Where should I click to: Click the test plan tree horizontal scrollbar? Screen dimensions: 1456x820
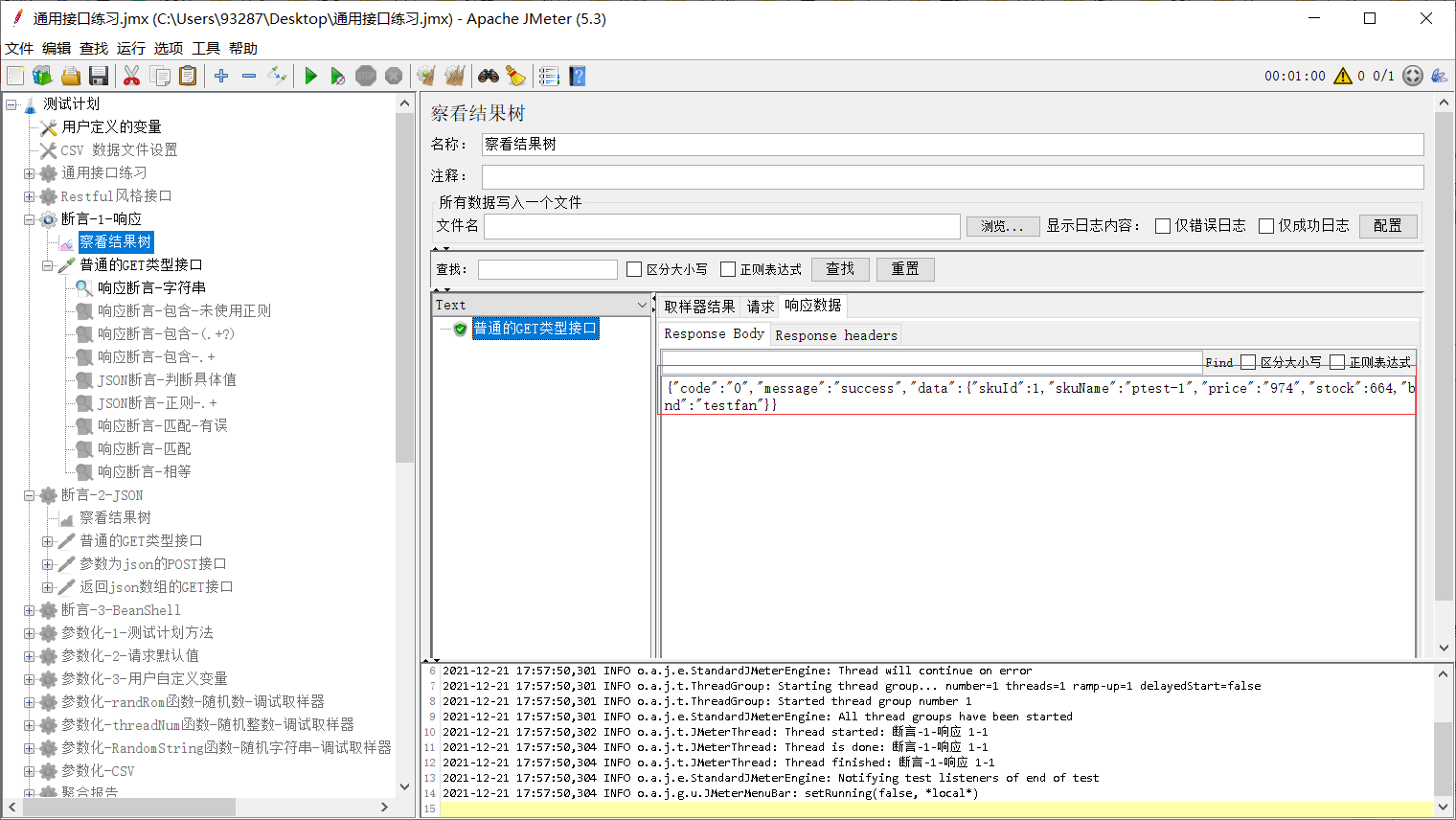click(128, 808)
